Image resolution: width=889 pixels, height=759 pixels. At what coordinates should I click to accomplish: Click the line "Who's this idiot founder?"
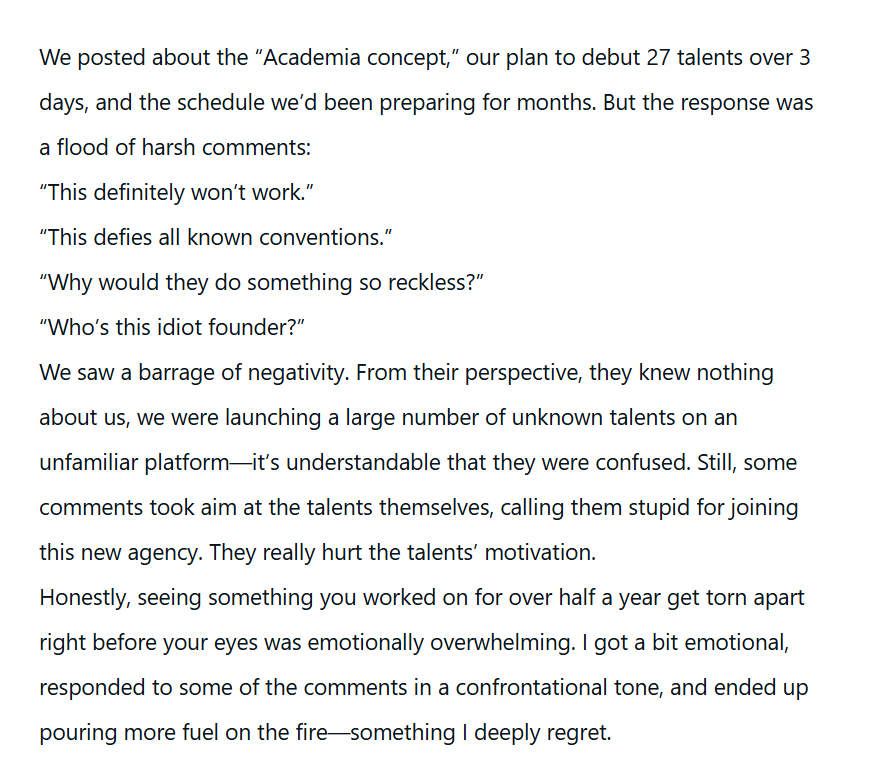tap(172, 328)
